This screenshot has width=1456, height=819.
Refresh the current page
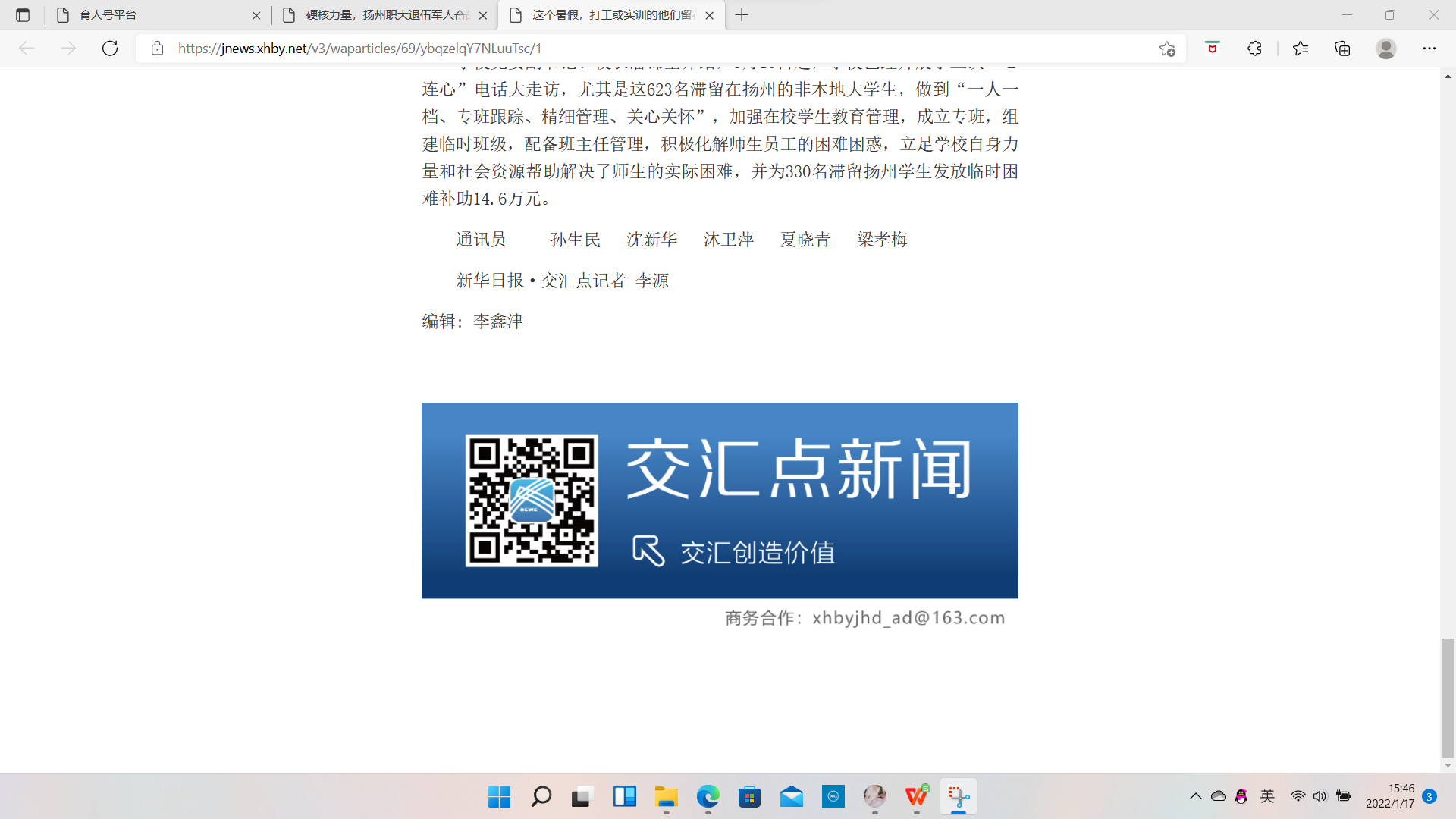point(110,48)
